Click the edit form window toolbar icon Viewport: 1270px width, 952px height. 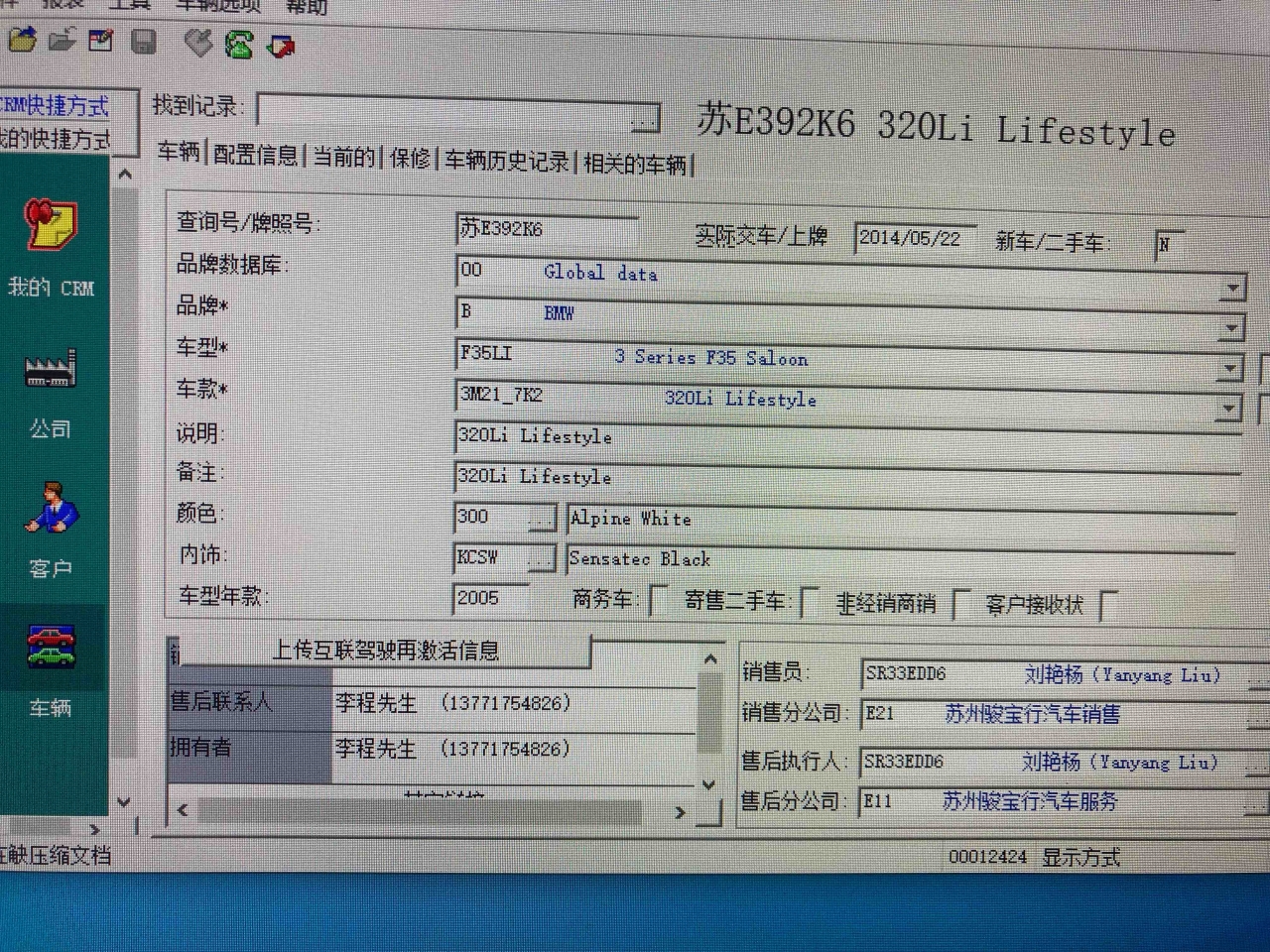tap(101, 40)
